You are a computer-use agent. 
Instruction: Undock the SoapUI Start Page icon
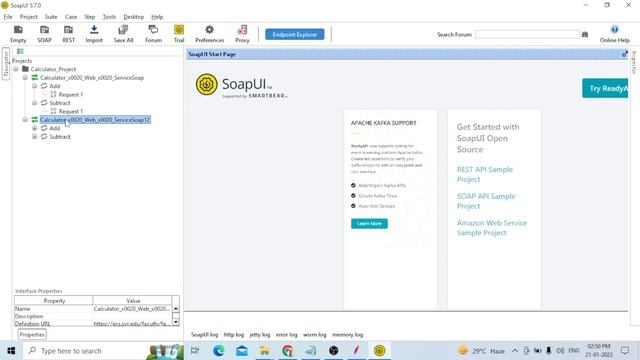click(624, 54)
